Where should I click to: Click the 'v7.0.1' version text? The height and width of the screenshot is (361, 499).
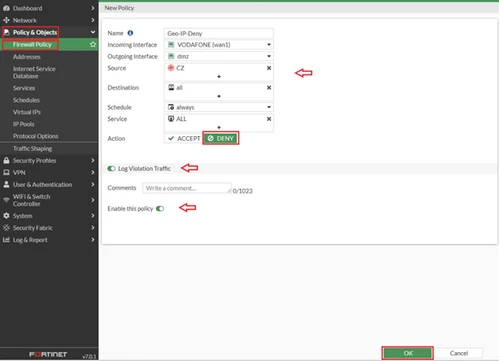(x=89, y=356)
